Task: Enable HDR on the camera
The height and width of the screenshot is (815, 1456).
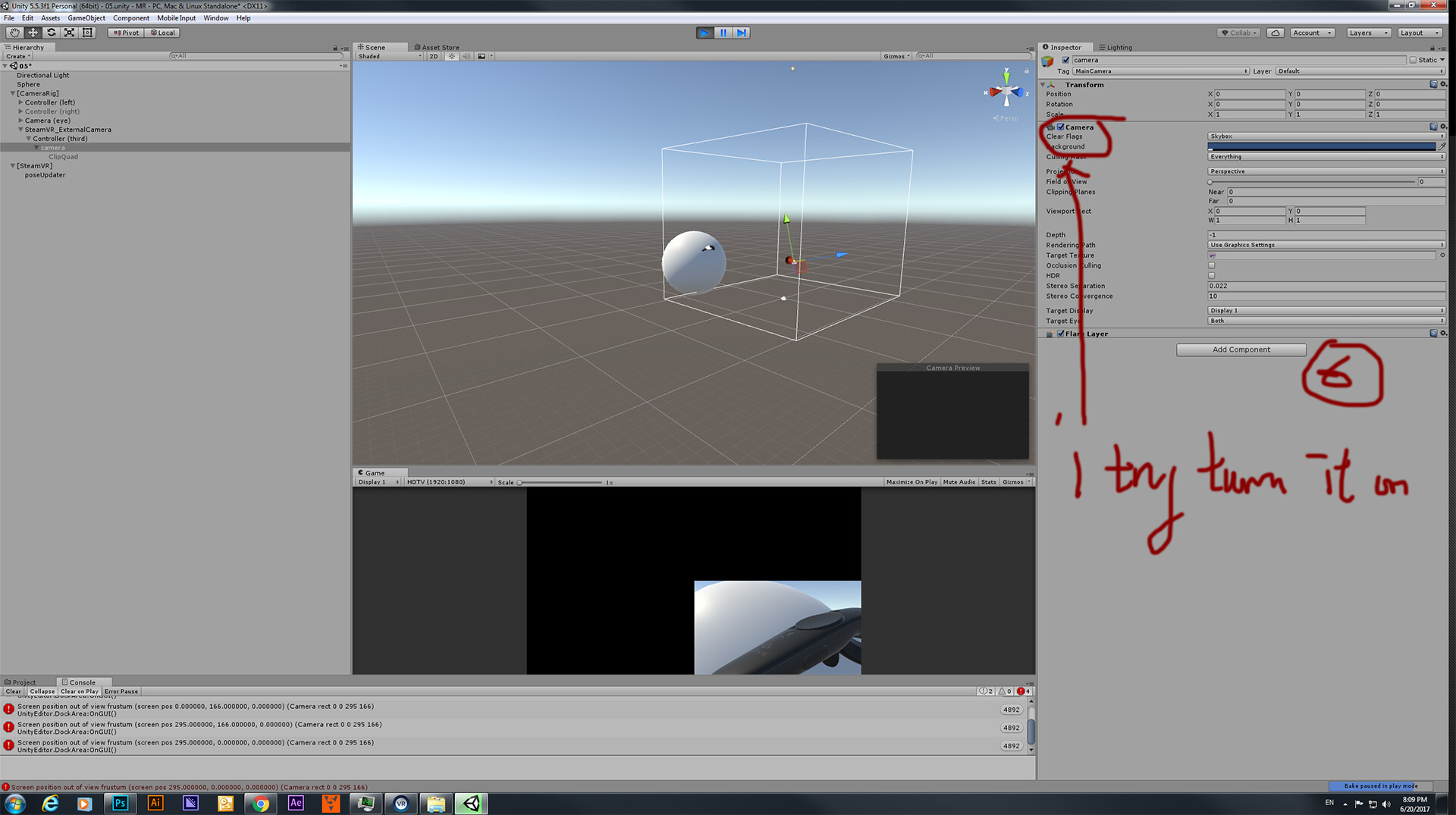Action: click(1212, 275)
